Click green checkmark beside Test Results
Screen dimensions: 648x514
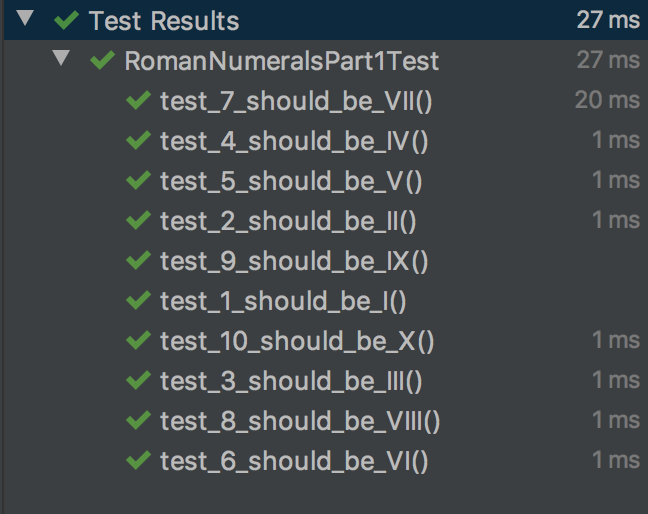coord(66,20)
